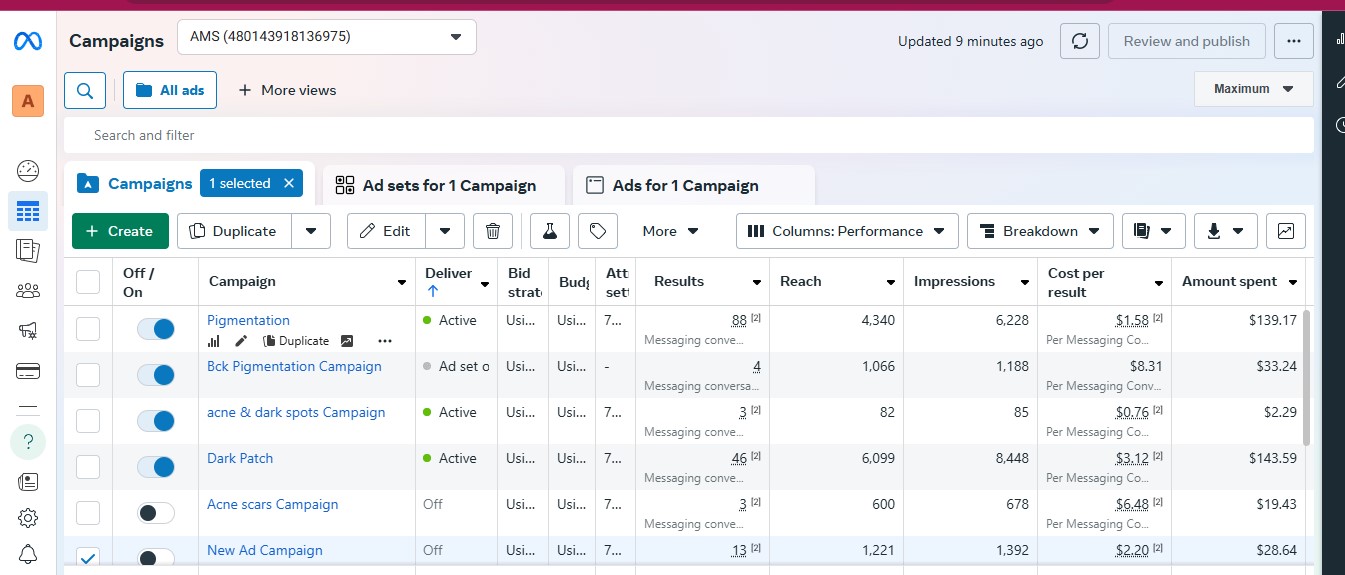The width and height of the screenshot is (1345, 575).
Task: Click the tag label icon
Action: [598, 231]
